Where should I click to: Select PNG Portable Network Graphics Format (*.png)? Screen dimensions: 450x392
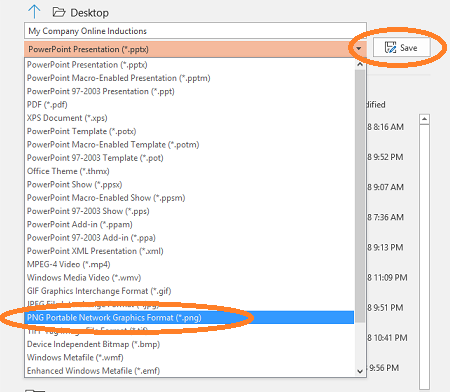190,317
